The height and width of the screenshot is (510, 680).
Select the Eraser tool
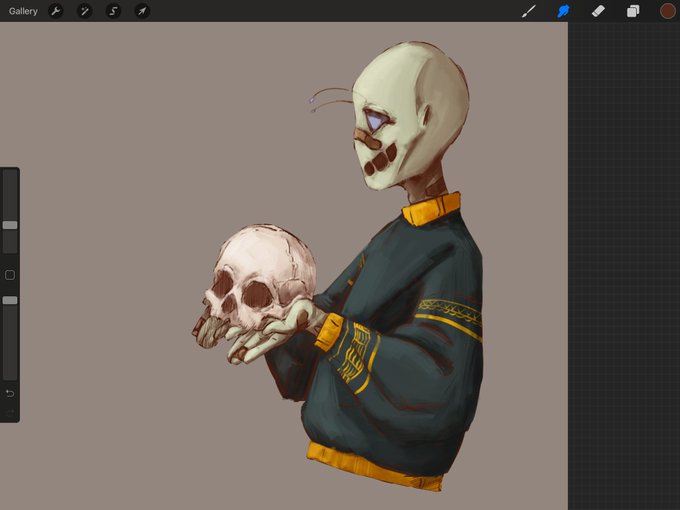[598, 11]
